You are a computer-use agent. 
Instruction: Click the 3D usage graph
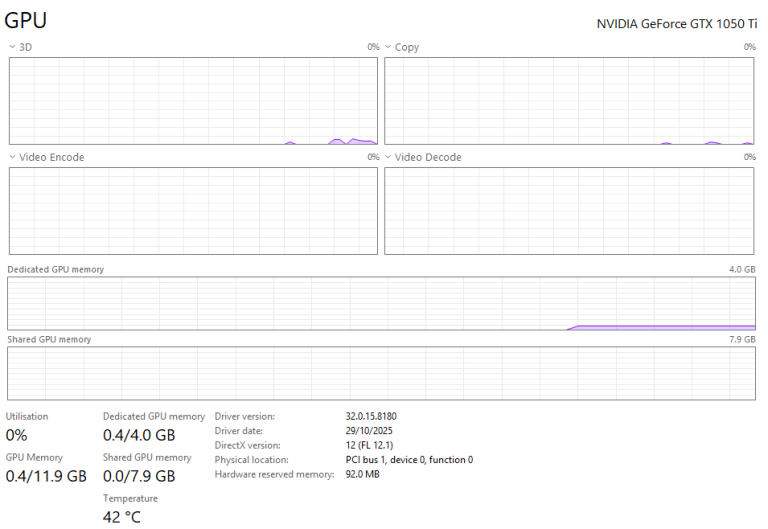coord(193,101)
